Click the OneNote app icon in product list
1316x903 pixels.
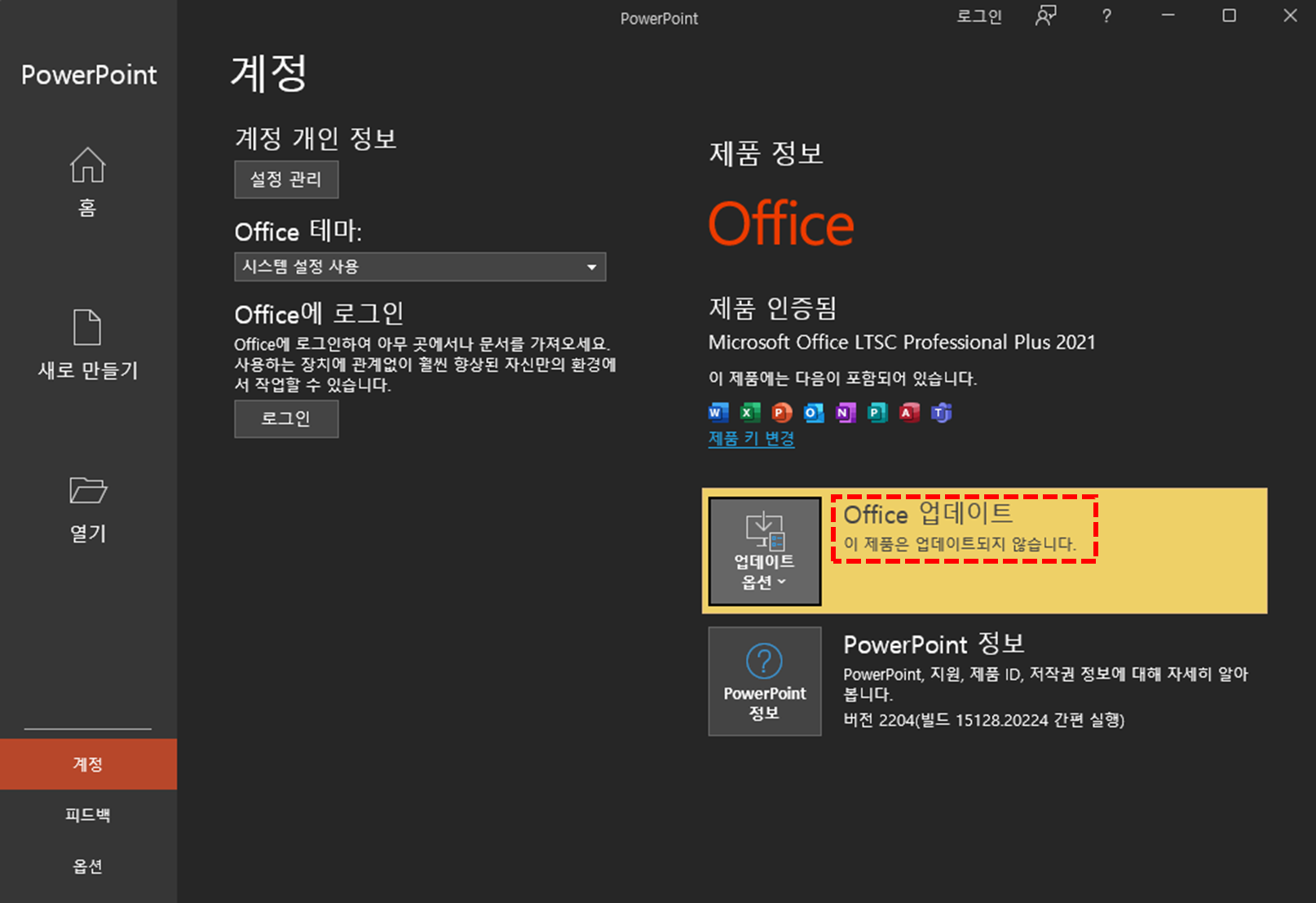tap(846, 413)
